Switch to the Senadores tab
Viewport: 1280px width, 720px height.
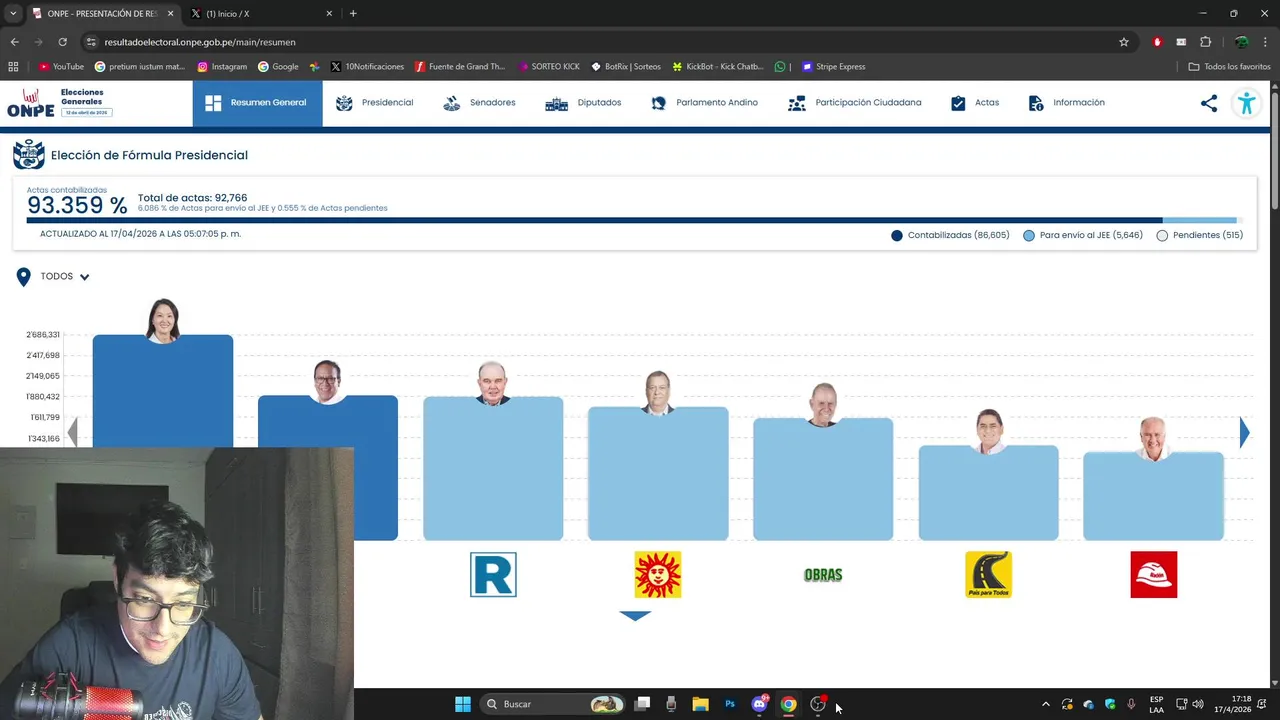(479, 103)
